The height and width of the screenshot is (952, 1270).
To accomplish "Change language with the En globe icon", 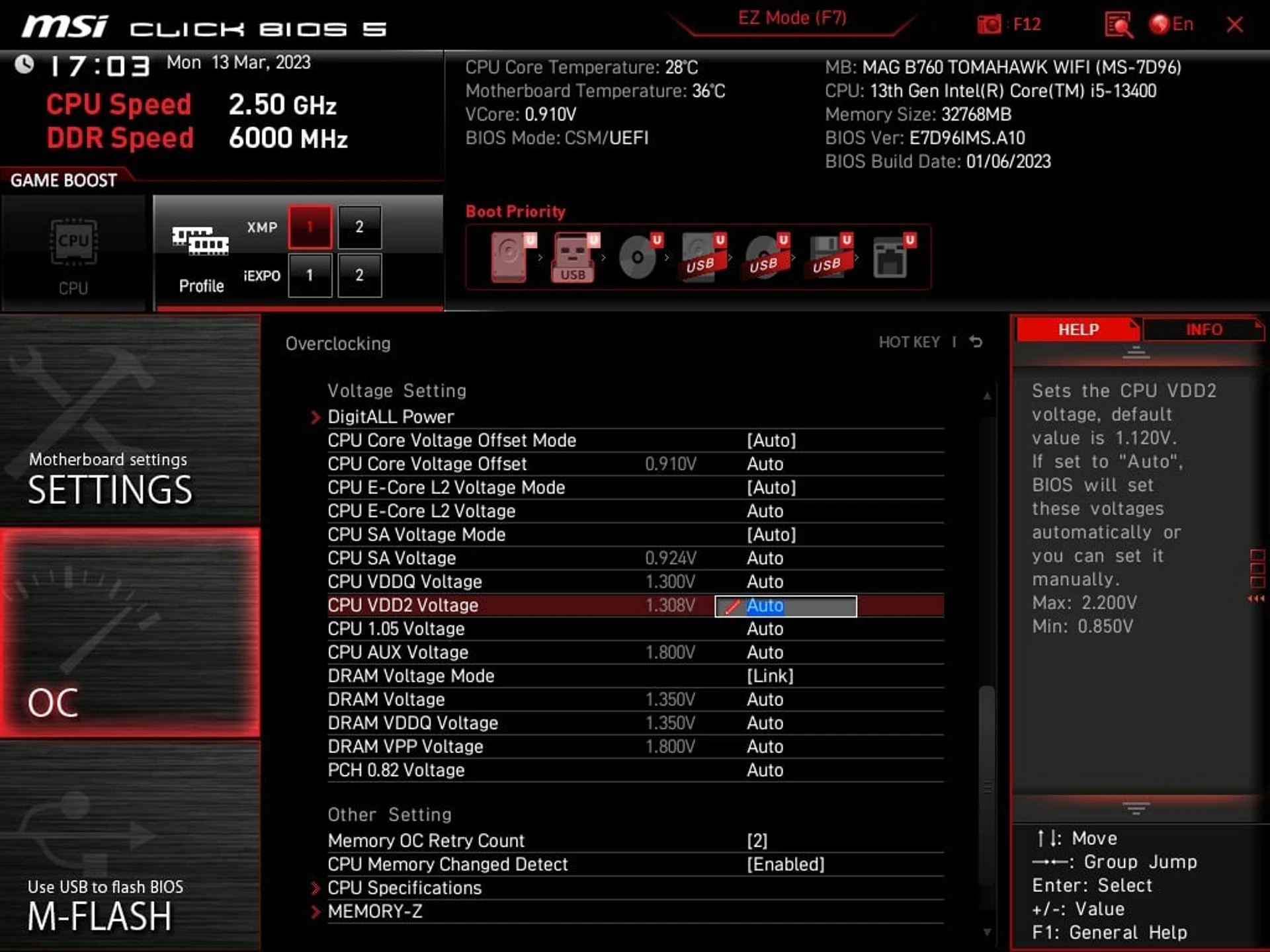I will [1171, 24].
